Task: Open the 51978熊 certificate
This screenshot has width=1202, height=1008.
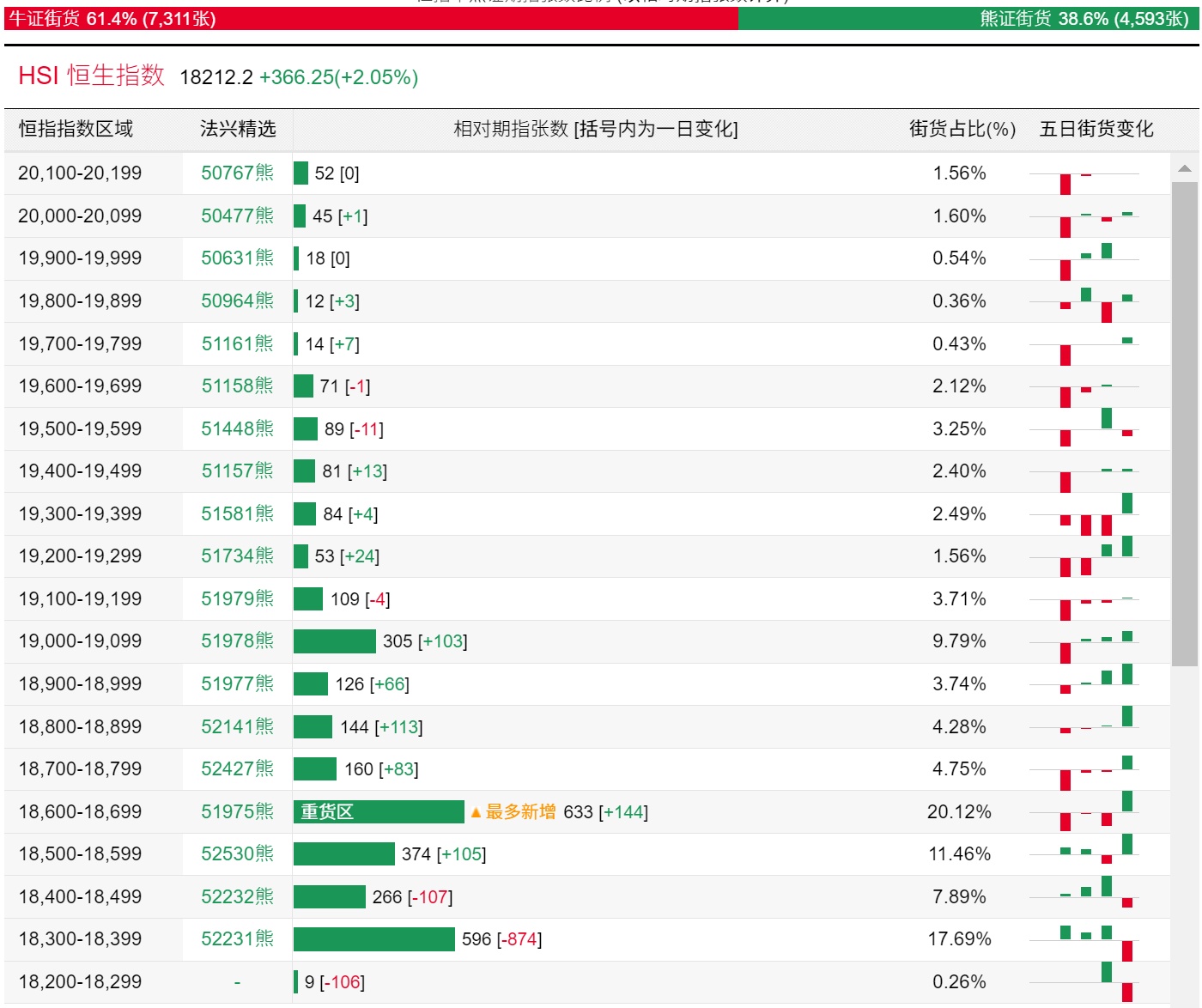Action: click(237, 641)
